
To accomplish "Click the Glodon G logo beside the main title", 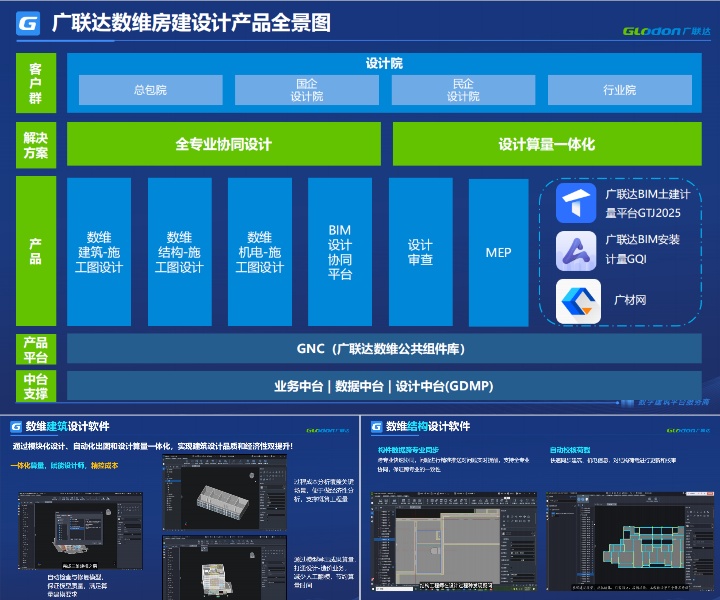I will 28,23.
